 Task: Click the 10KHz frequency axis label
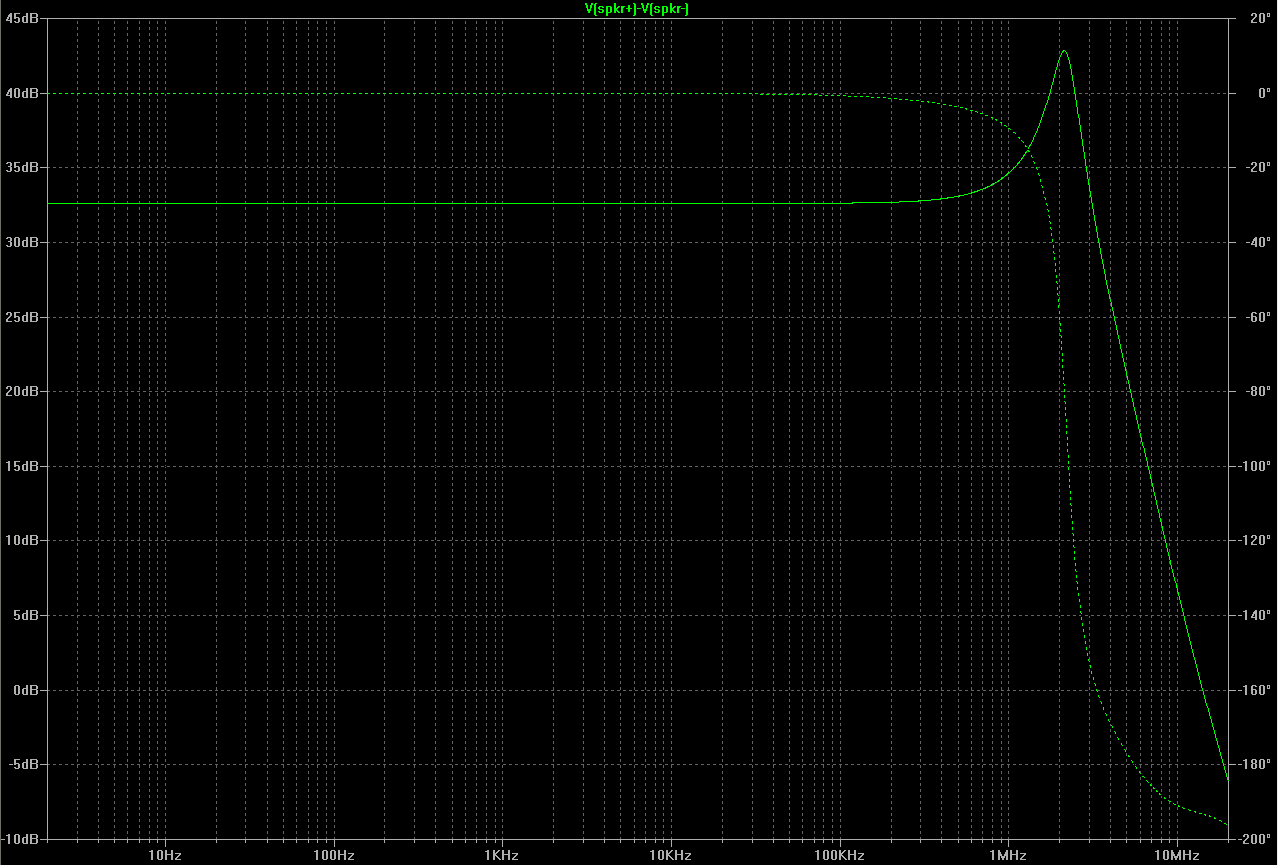click(670, 856)
